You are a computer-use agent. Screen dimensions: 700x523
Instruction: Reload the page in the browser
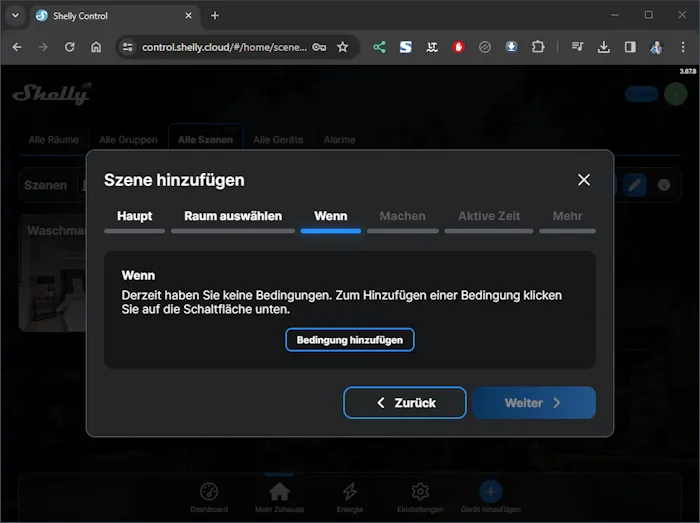pyautogui.click(x=69, y=47)
